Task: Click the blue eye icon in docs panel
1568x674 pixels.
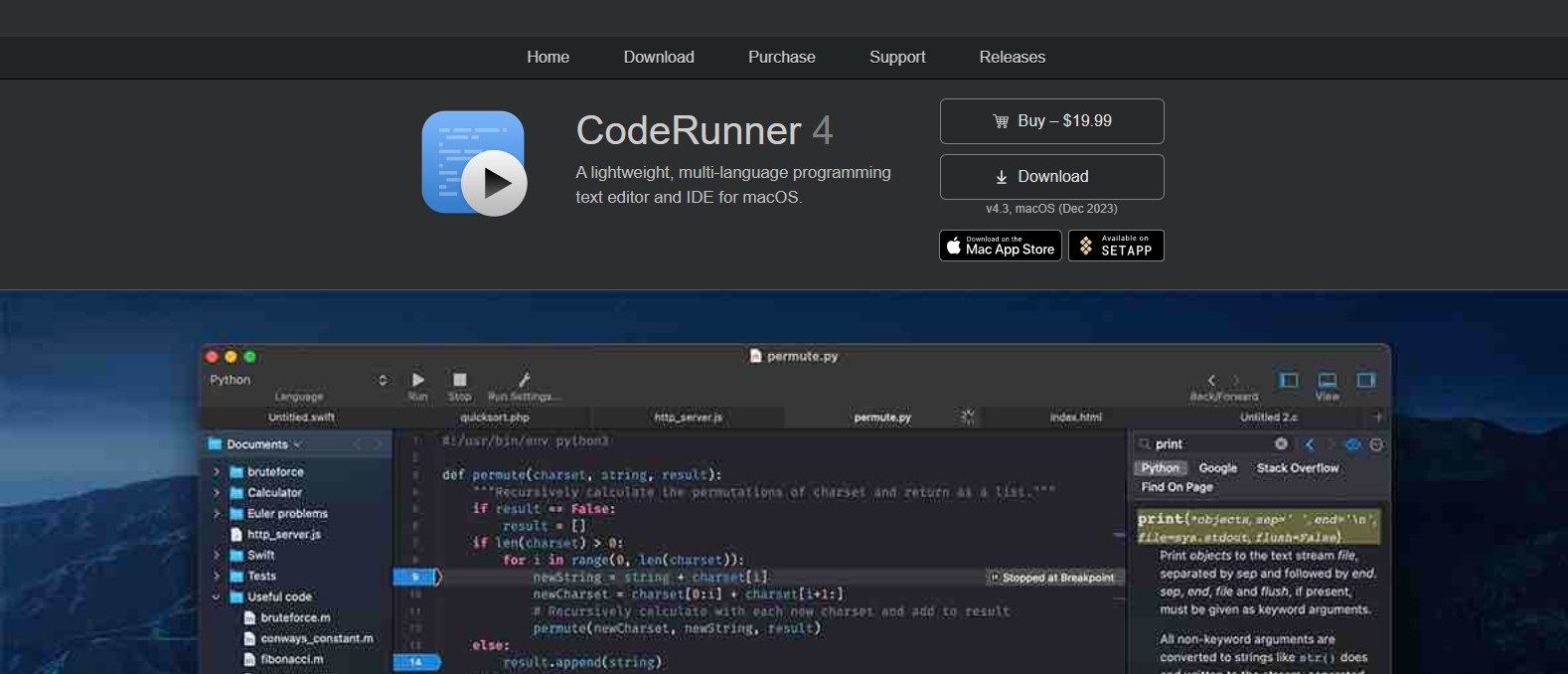Action: coord(1351,444)
